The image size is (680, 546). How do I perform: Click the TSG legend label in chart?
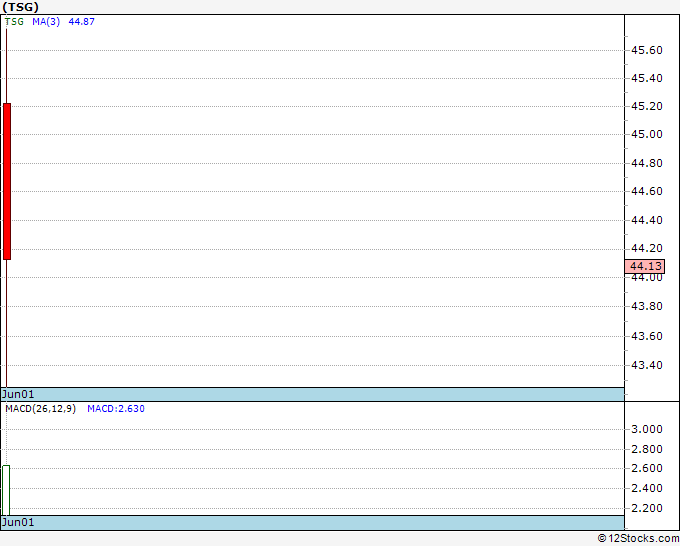pyautogui.click(x=14, y=22)
